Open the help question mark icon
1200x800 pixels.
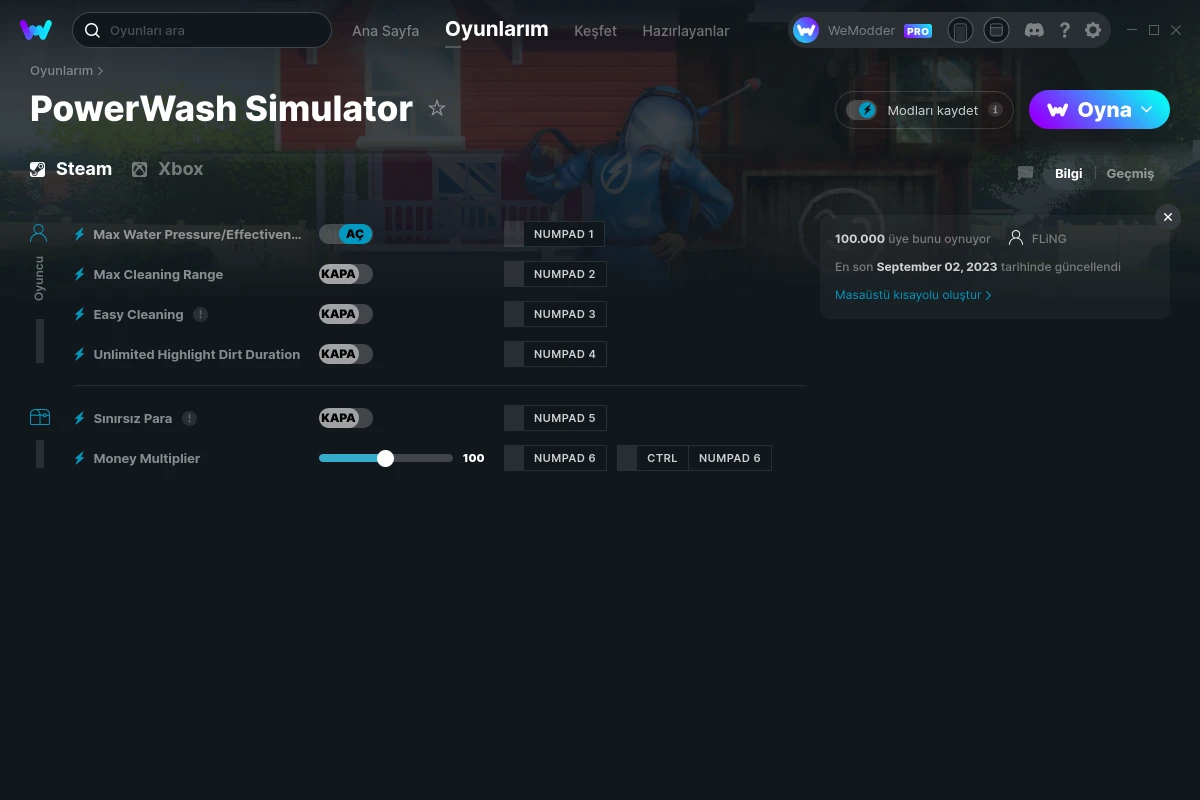(1064, 30)
